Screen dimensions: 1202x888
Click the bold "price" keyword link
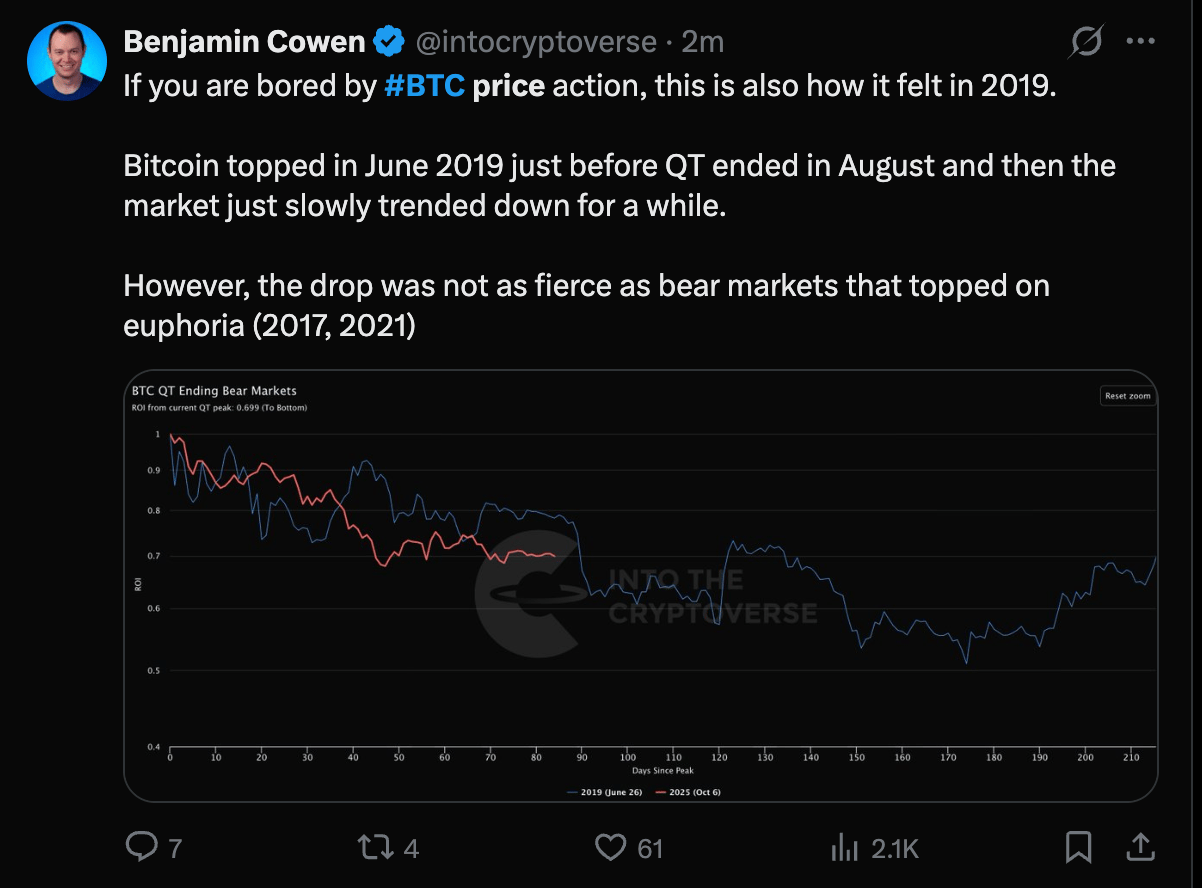point(508,85)
